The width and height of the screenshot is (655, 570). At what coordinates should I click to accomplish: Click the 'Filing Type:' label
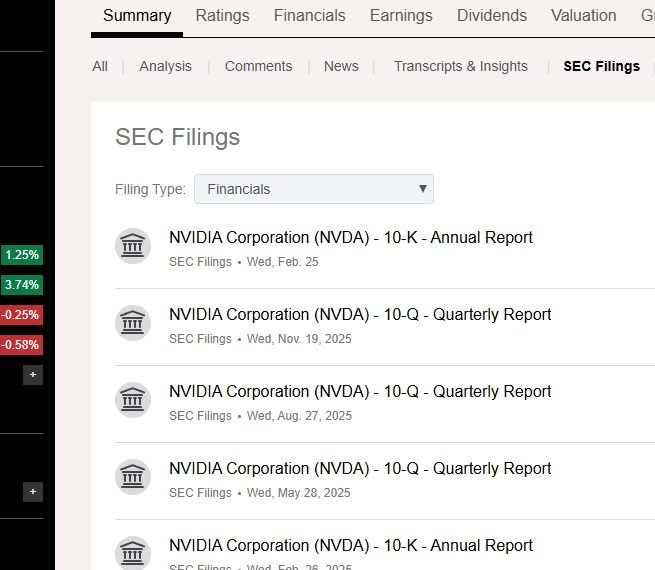(150, 189)
